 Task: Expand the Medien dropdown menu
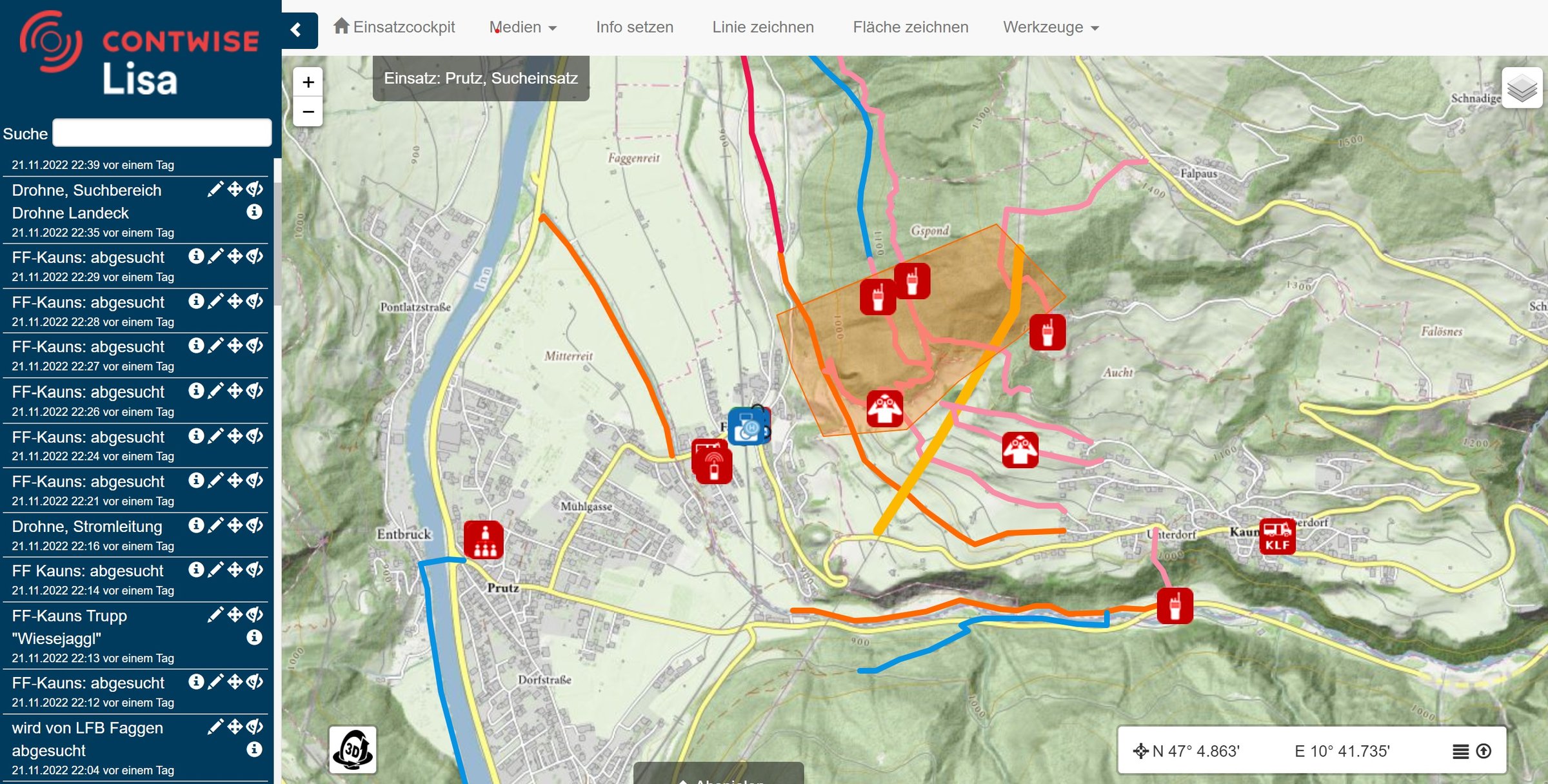point(523,27)
